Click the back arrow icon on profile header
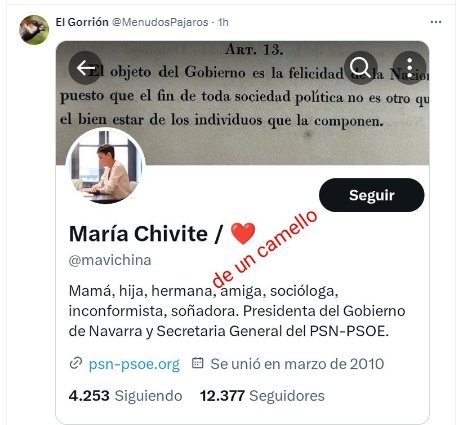Image resolution: width=459 pixels, height=425 pixels. pos(86,68)
